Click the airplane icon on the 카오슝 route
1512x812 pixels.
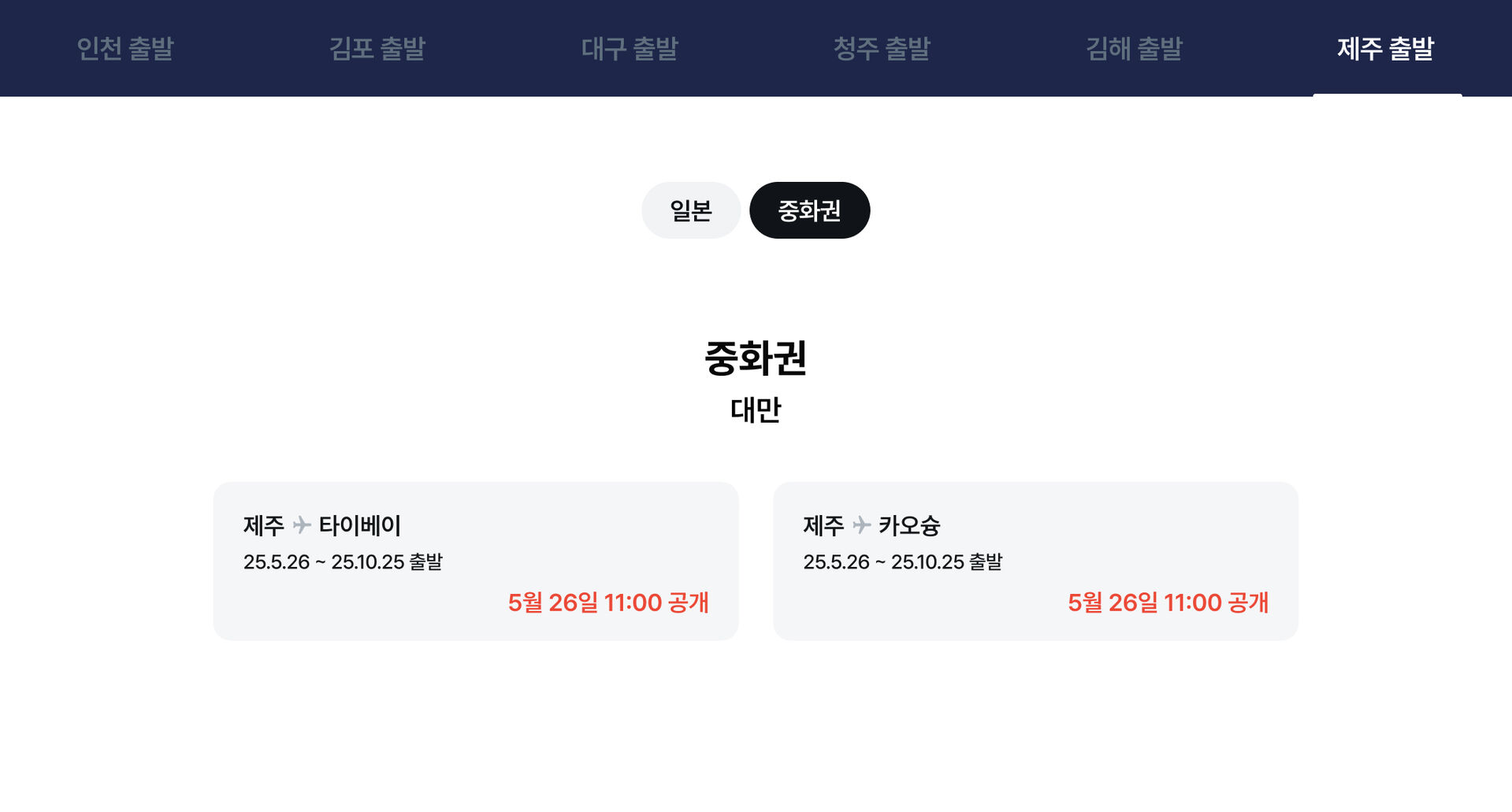pyautogui.click(x=862, y=525)
